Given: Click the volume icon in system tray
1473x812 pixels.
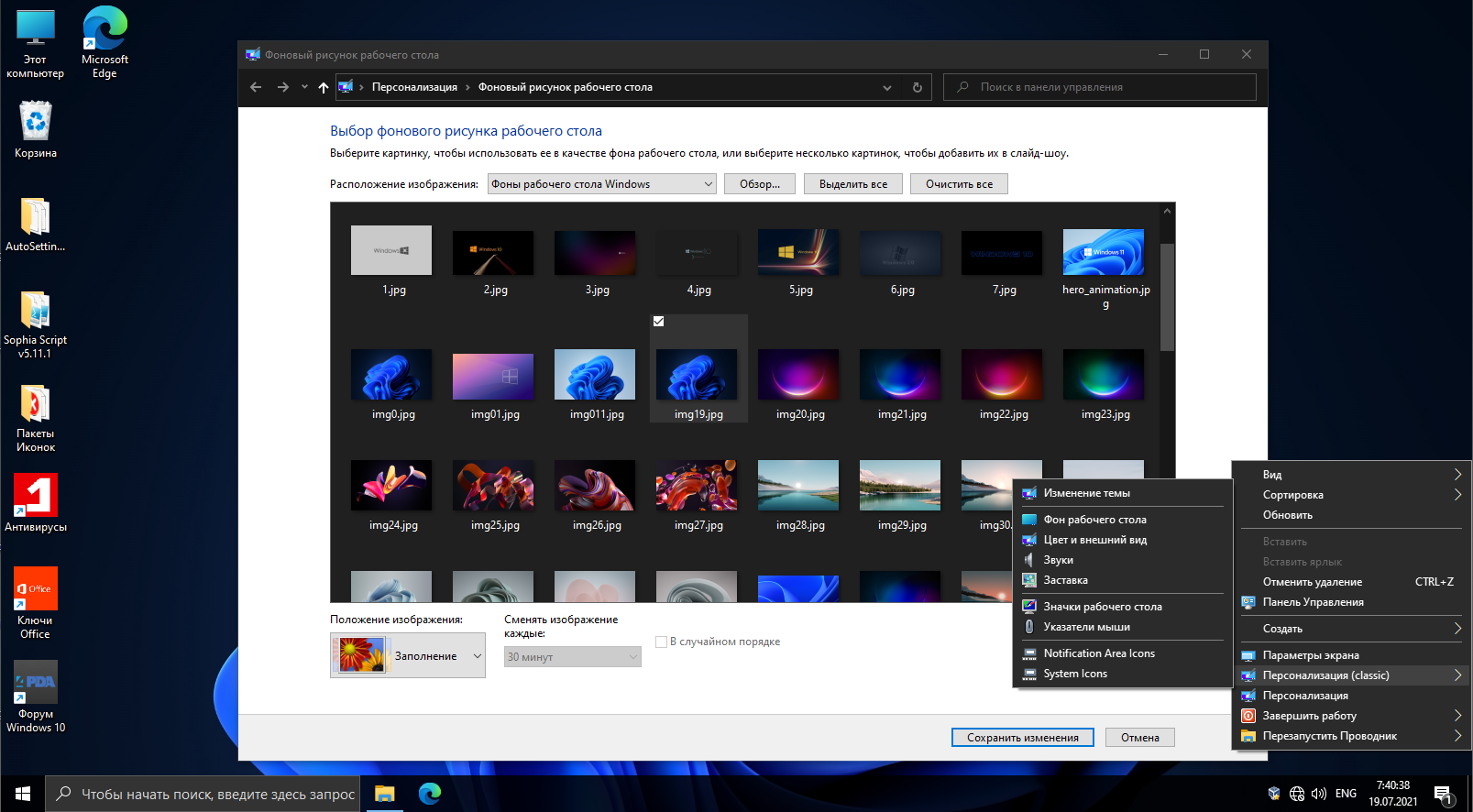Looking at the screenshot, I should tap(1319, 794).
